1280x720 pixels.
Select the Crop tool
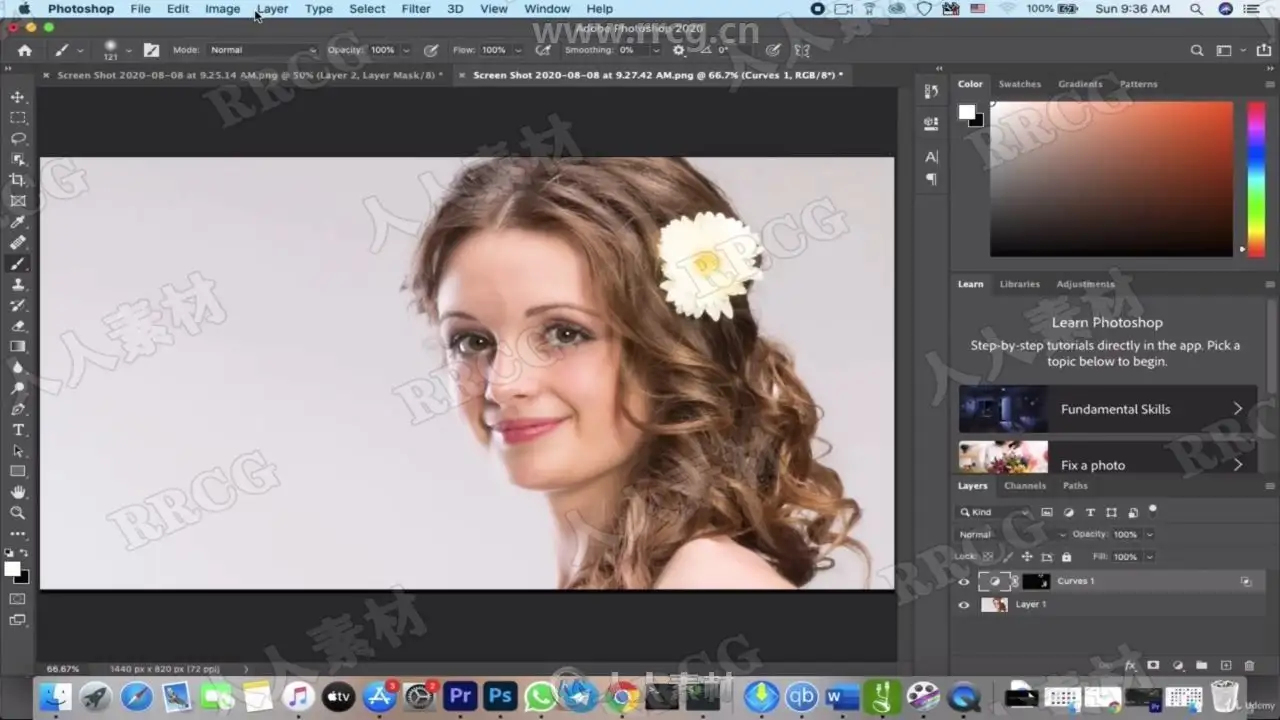[18, 180]
